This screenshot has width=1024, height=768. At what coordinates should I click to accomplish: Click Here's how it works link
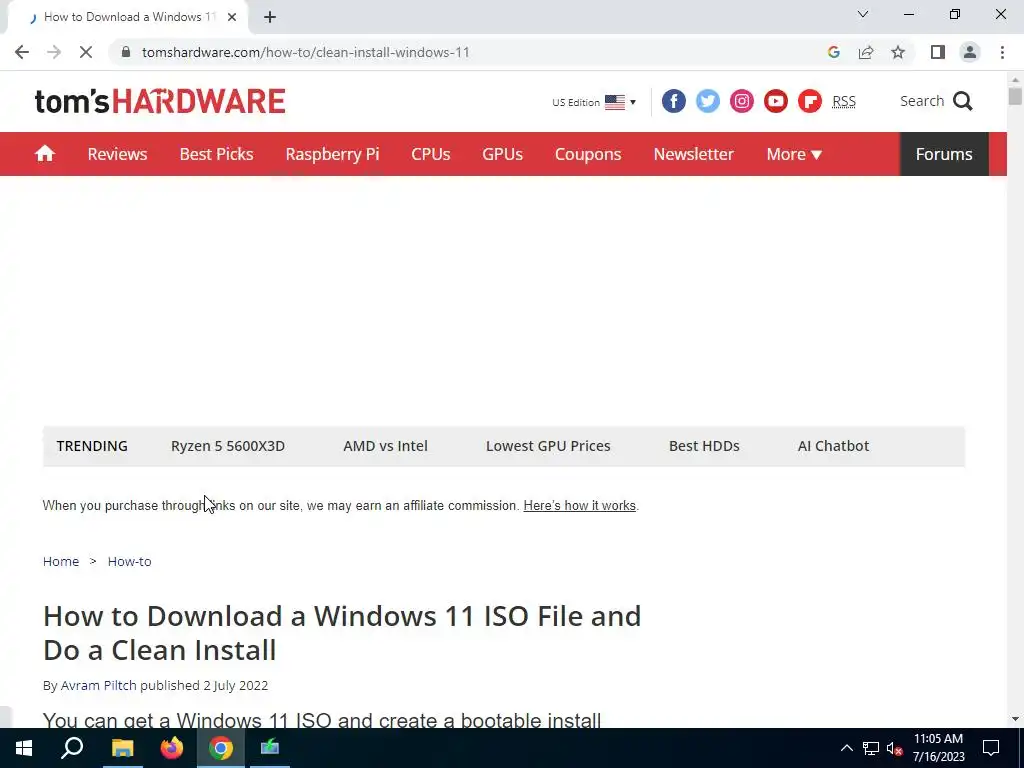coord(579,505)
